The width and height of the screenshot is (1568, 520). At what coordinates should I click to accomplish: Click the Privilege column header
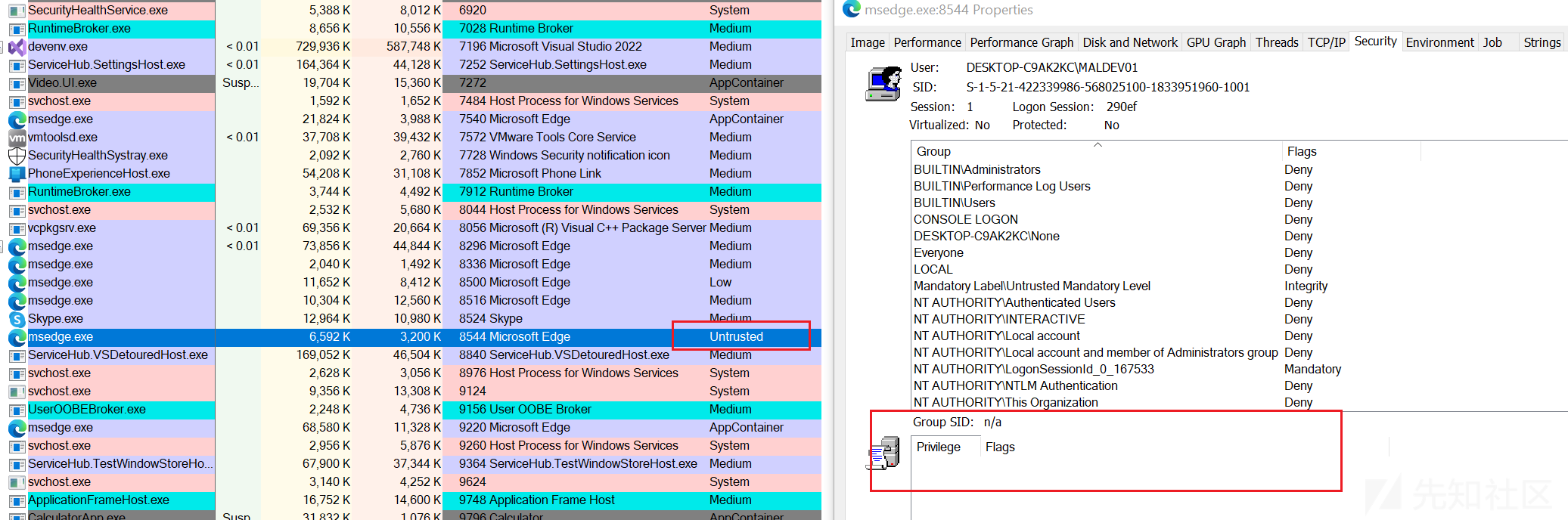coord(945,447)
